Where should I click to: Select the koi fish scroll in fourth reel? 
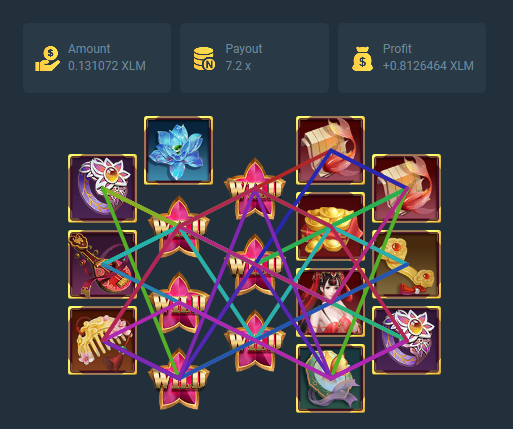[x=330, y=150]
